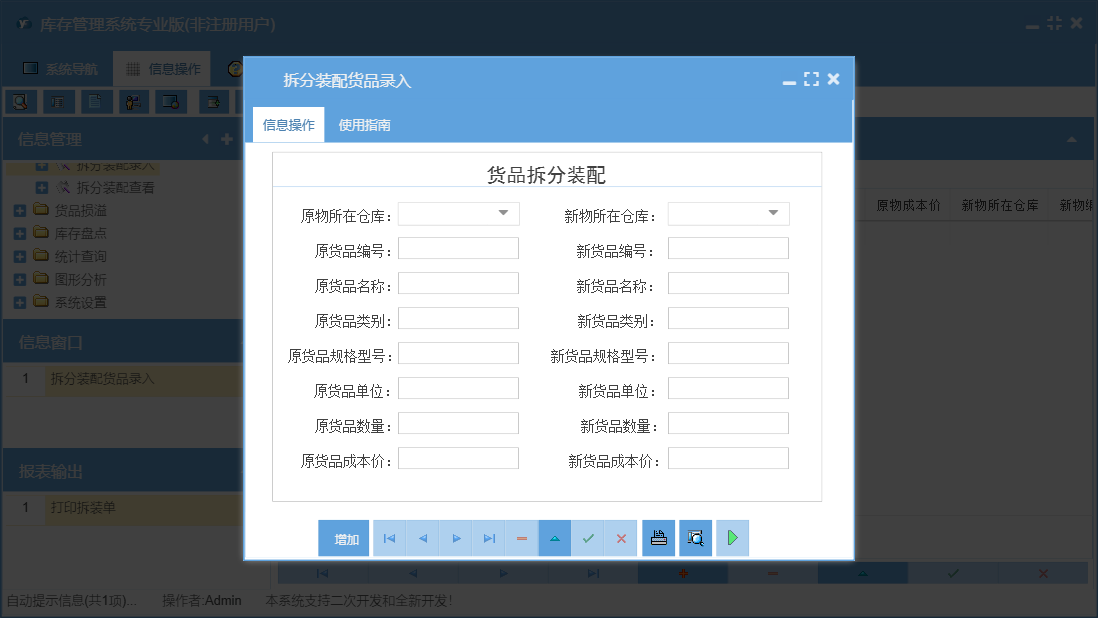Open print preview with the magnifier icon

(694, 538)
